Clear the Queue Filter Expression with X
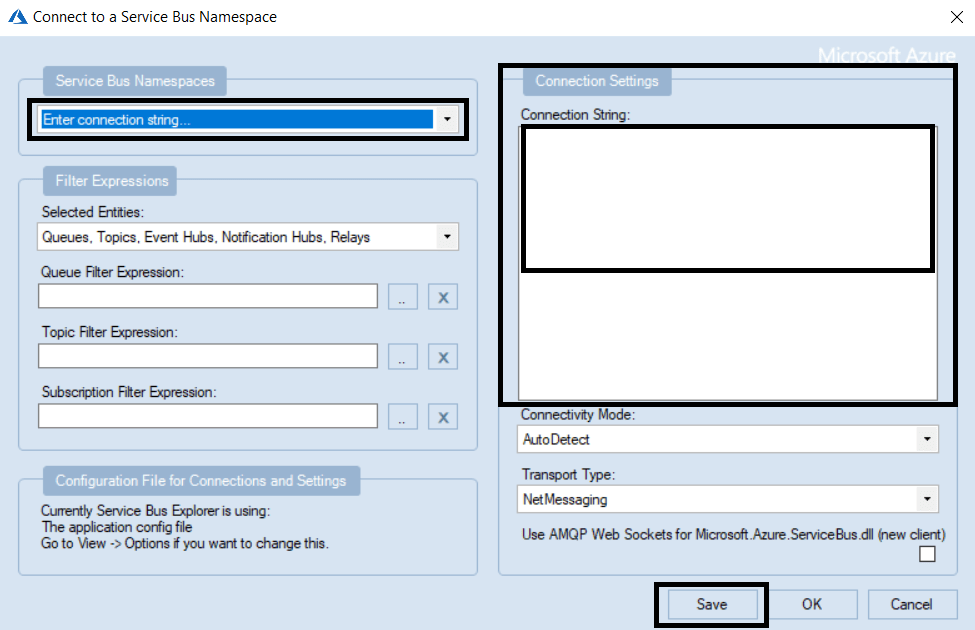The width and height of the screenshot is (975, 630). pos(442,296)
